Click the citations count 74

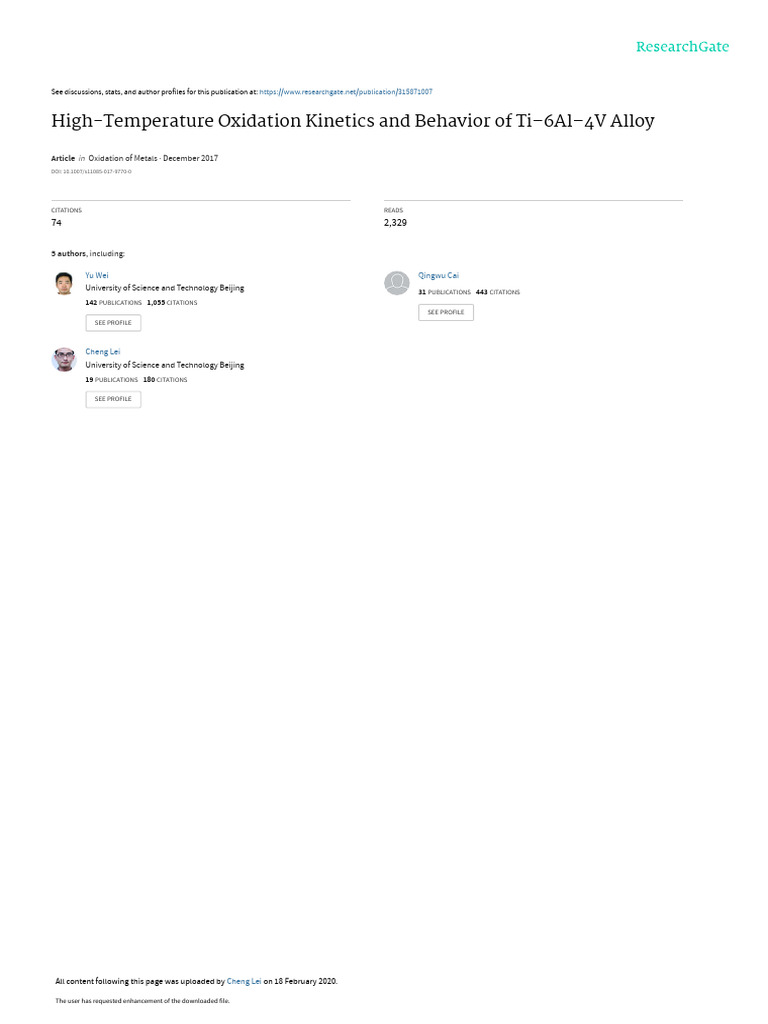coord(56,223)
